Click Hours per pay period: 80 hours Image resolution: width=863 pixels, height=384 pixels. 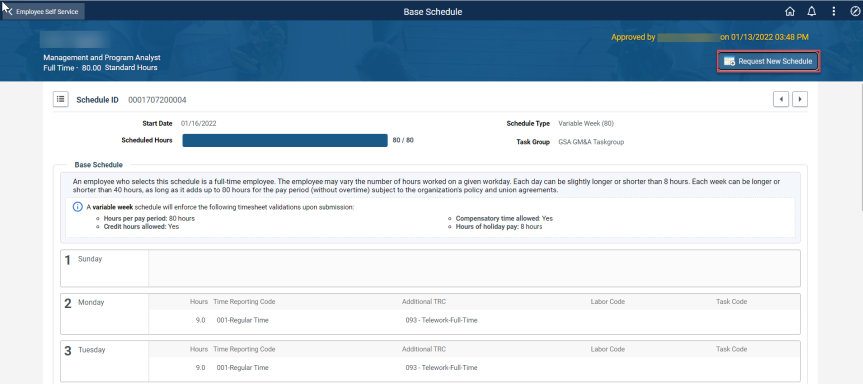(x=149, y=218)
